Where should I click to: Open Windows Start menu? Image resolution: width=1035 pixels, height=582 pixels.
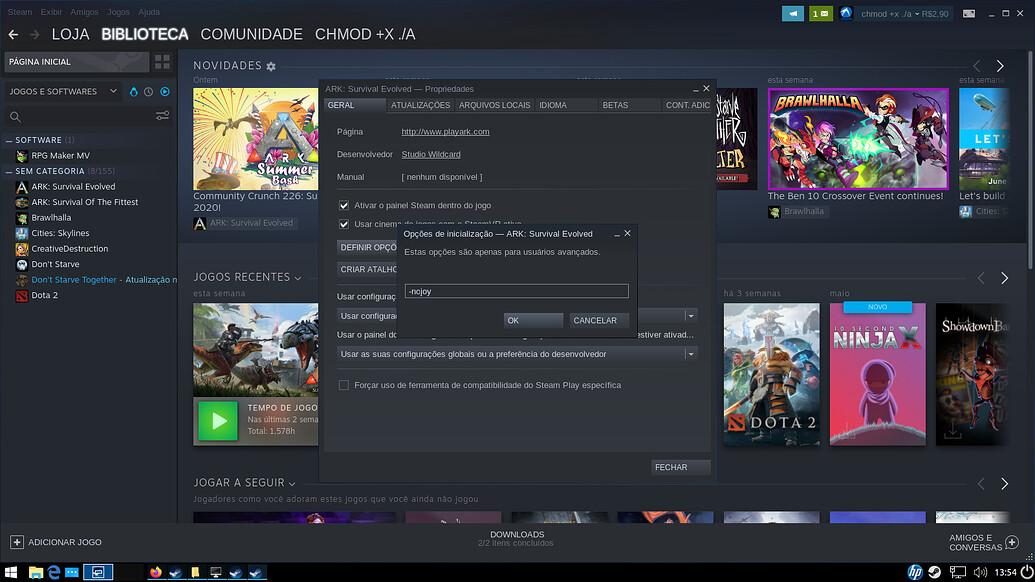(11, 572)
